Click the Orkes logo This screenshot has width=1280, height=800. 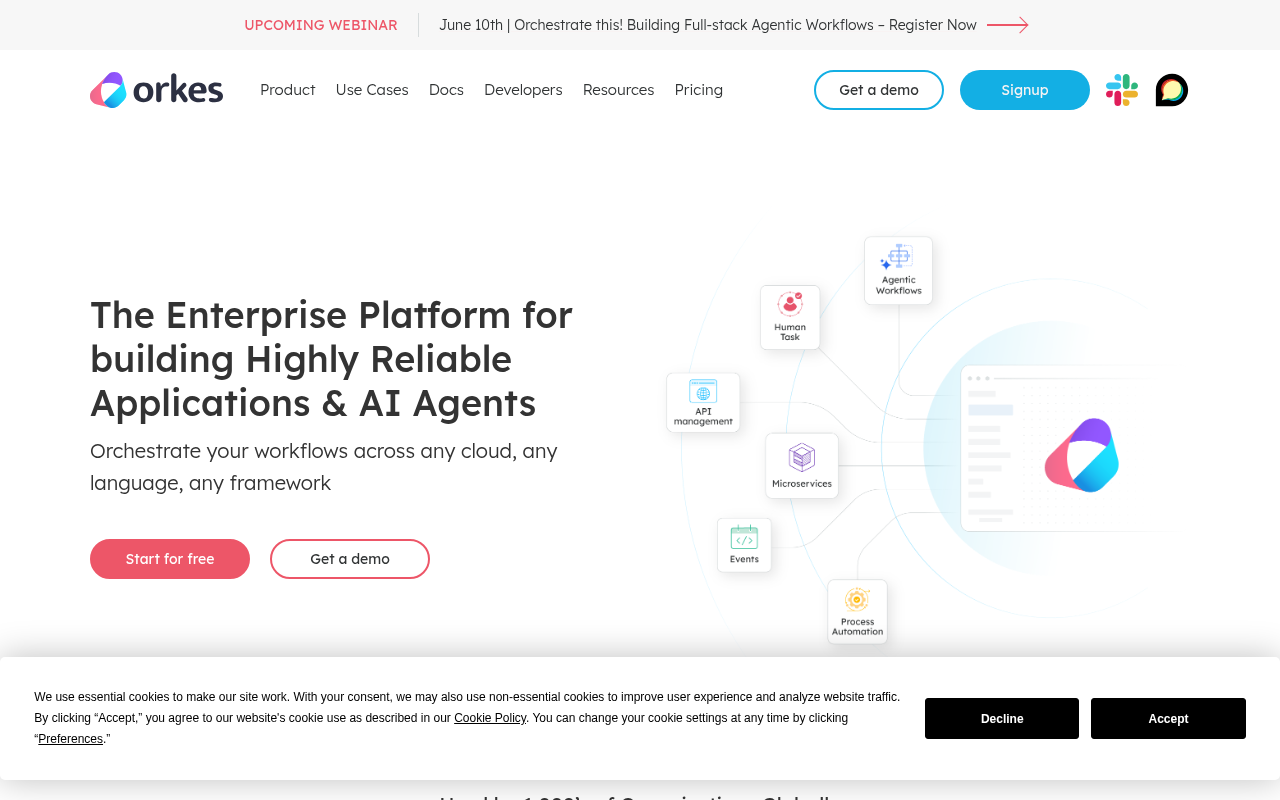coord(156,90)
